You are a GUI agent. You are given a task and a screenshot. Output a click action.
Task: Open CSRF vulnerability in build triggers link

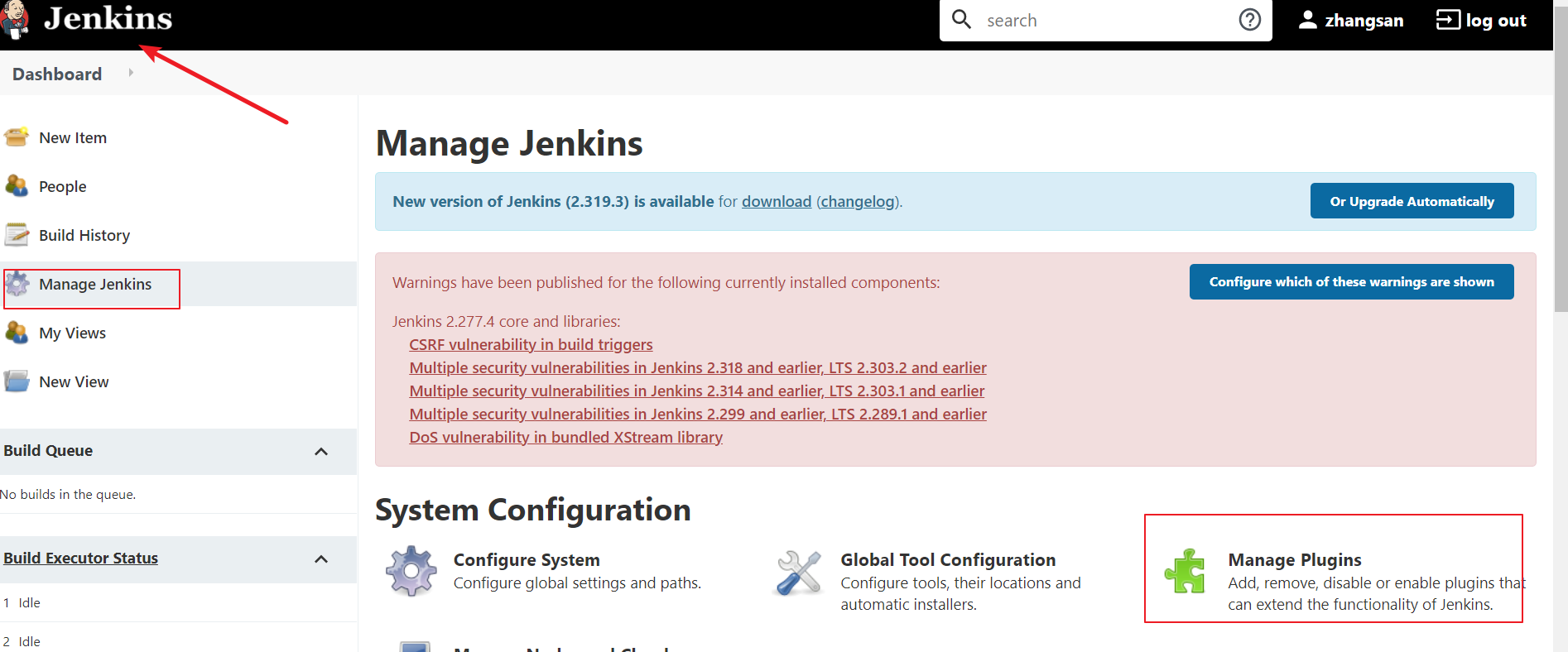click(x=531, y=345)
